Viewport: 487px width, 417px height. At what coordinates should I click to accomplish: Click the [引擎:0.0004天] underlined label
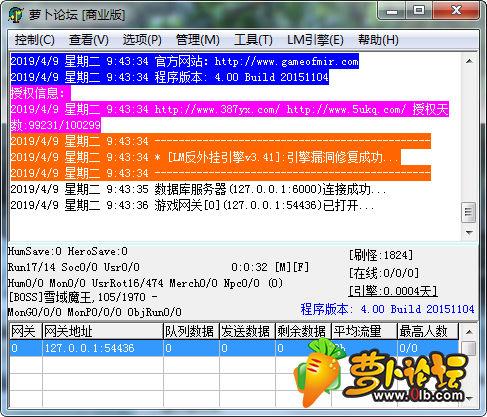393,291
